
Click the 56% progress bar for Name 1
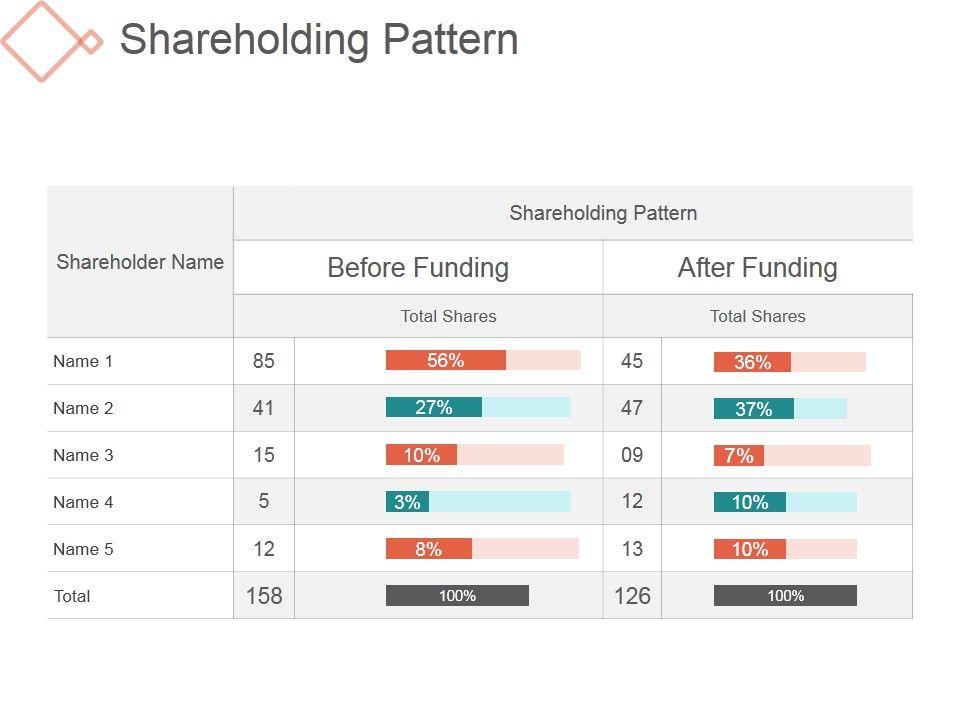click(x=446, y=361)
